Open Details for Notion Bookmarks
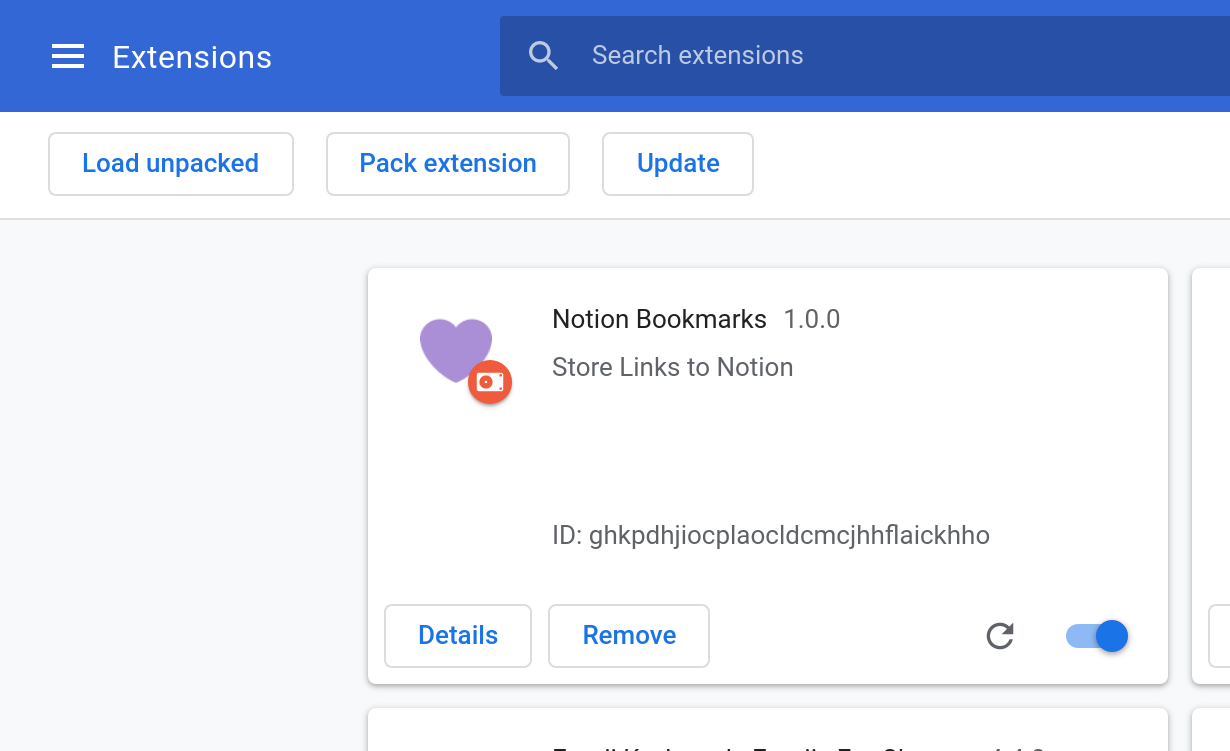This screenshot has height=751, width=1230. [457, 636]
